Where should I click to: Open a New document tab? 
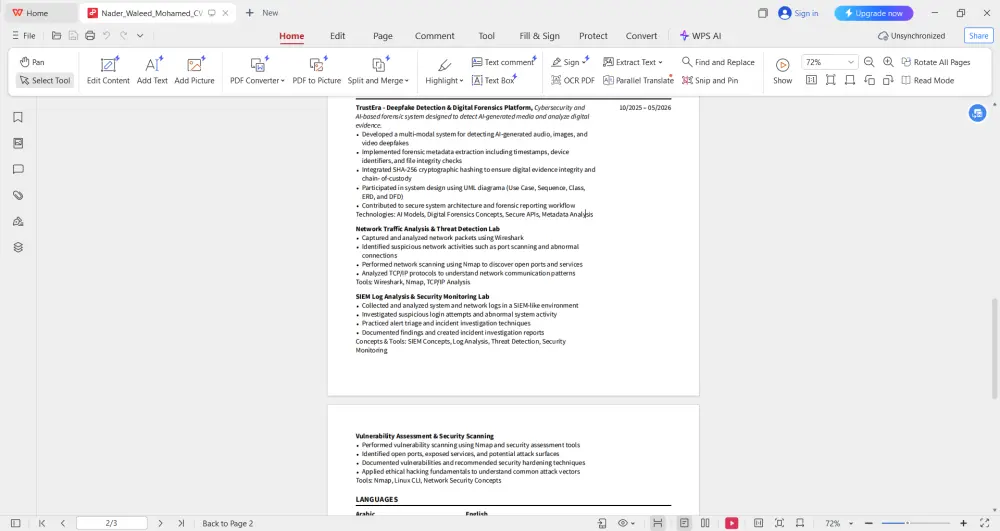point(262,13)
